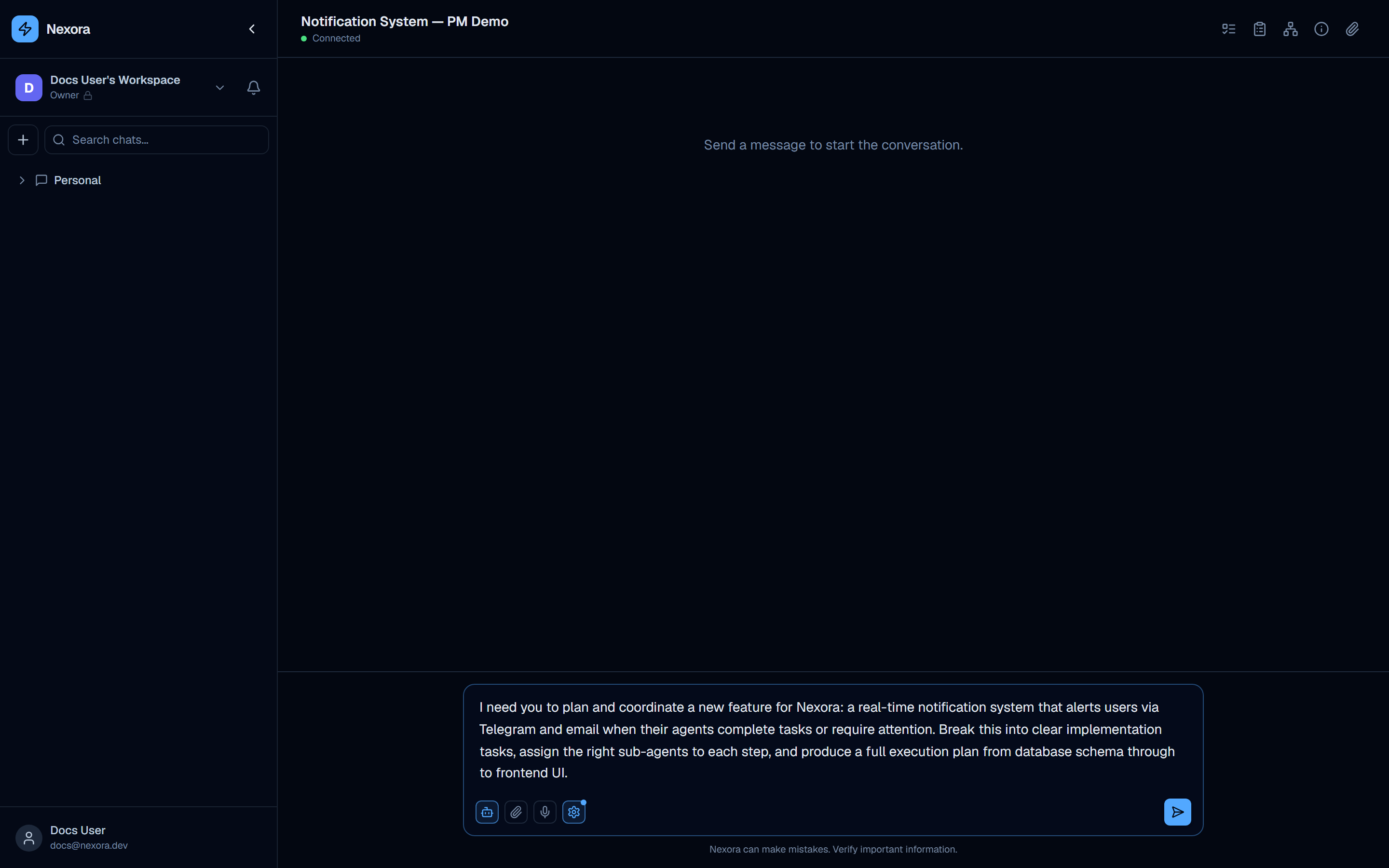Start voice input with microphone icon
1389x868 pixels.
click(x=545, y=812)
